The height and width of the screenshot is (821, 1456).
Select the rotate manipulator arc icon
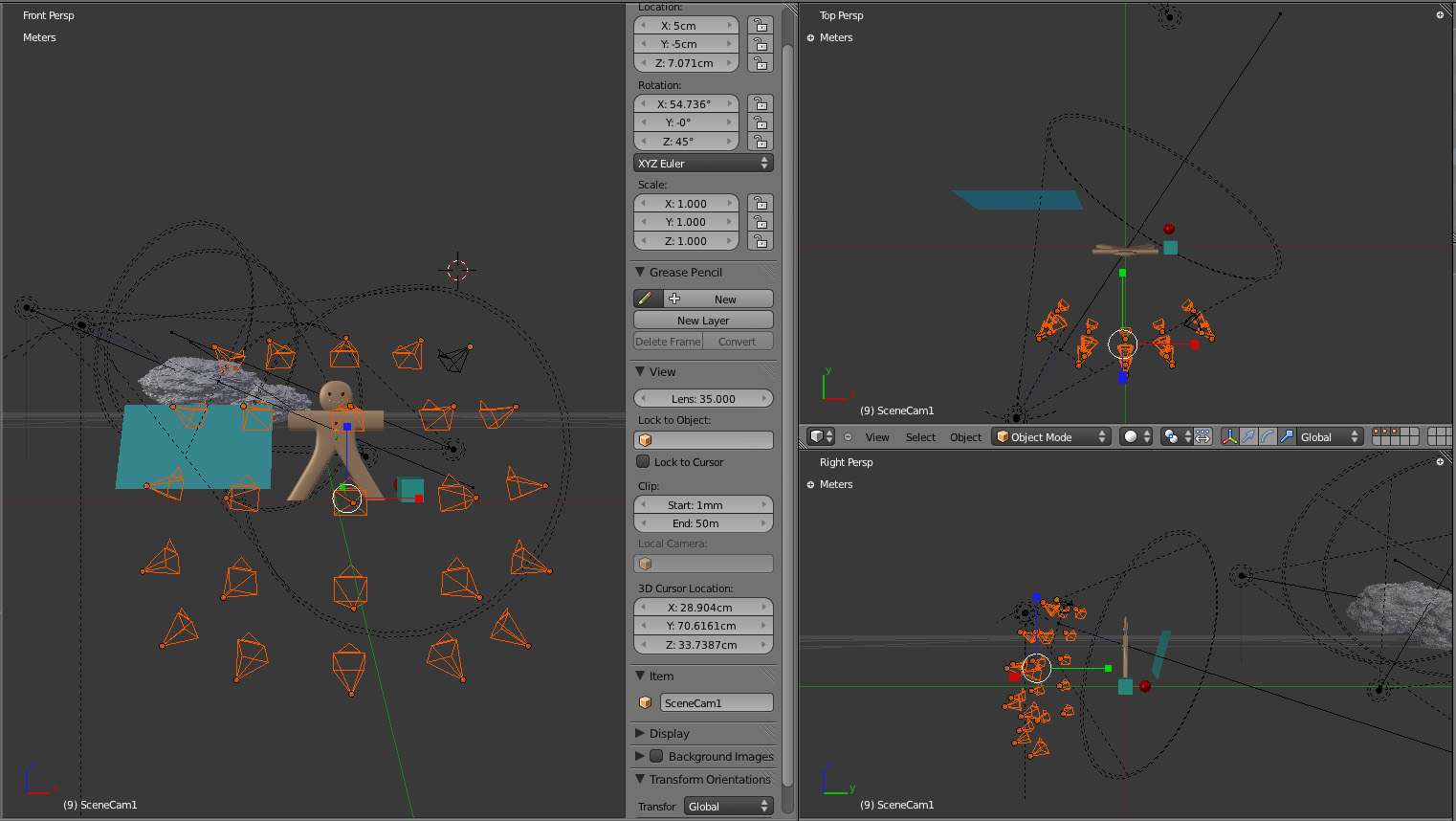pos(1268,437)
